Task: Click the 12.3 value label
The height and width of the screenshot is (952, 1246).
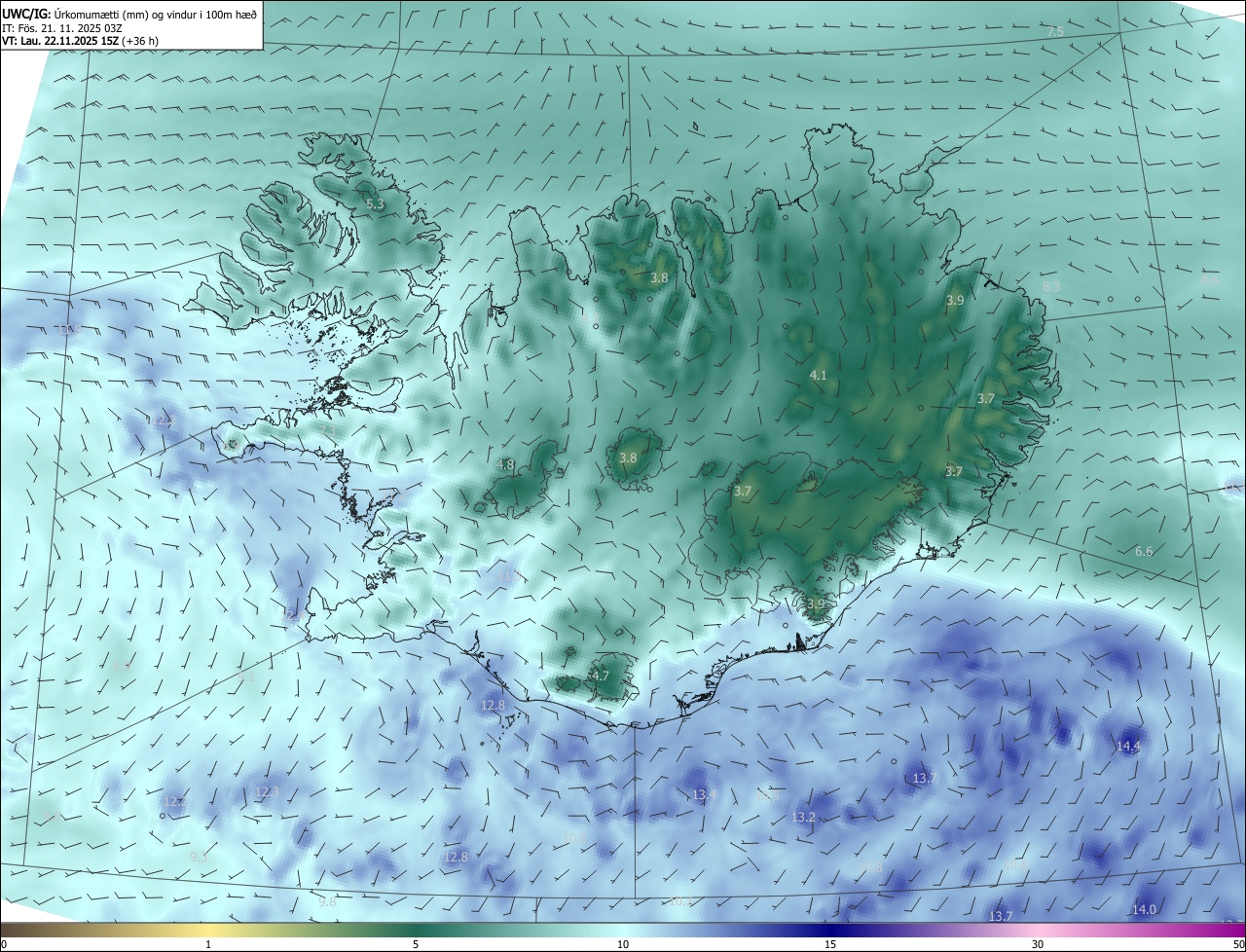Action: pos(267,792)
